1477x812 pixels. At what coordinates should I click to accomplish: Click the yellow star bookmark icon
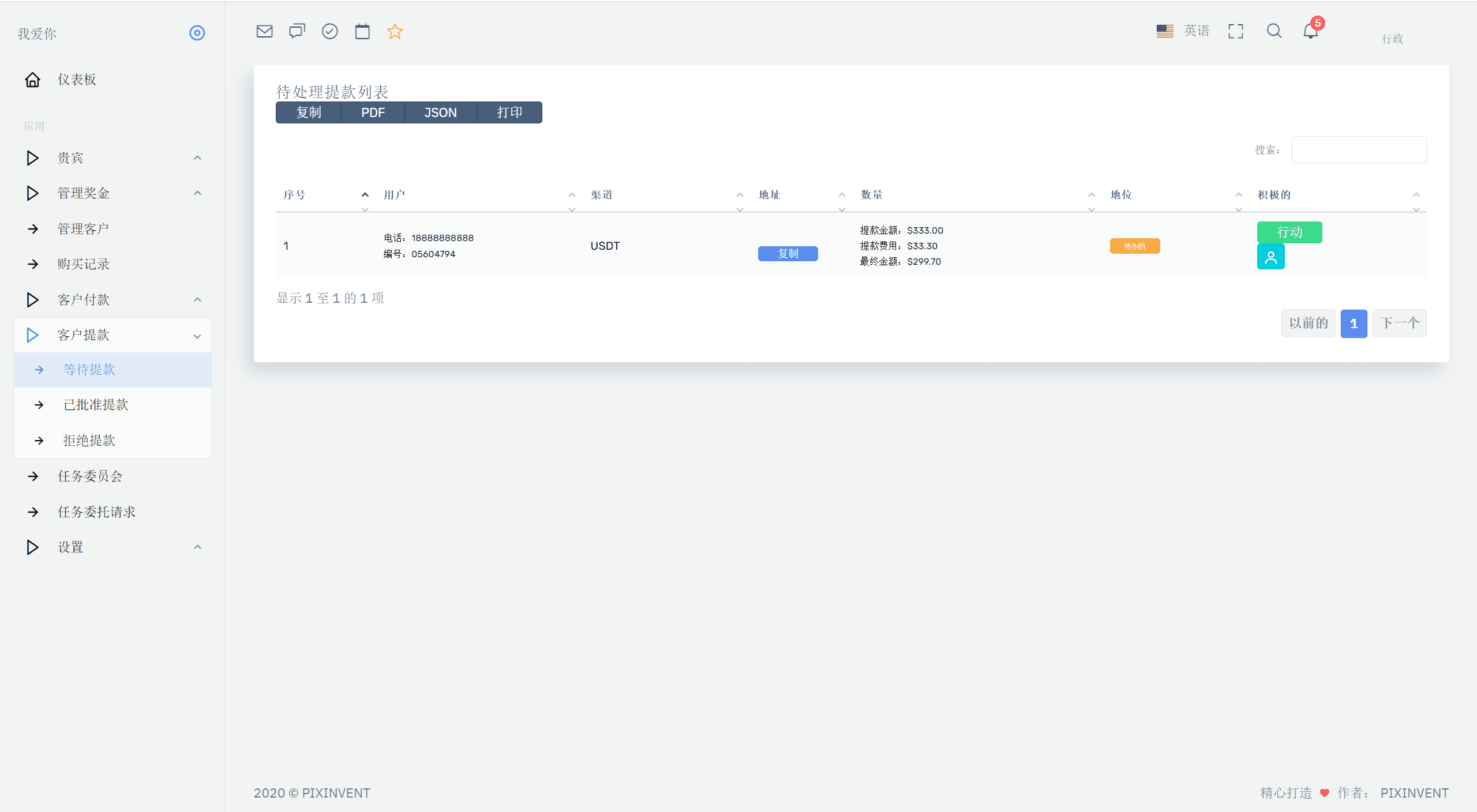click(x=395, y=31)
